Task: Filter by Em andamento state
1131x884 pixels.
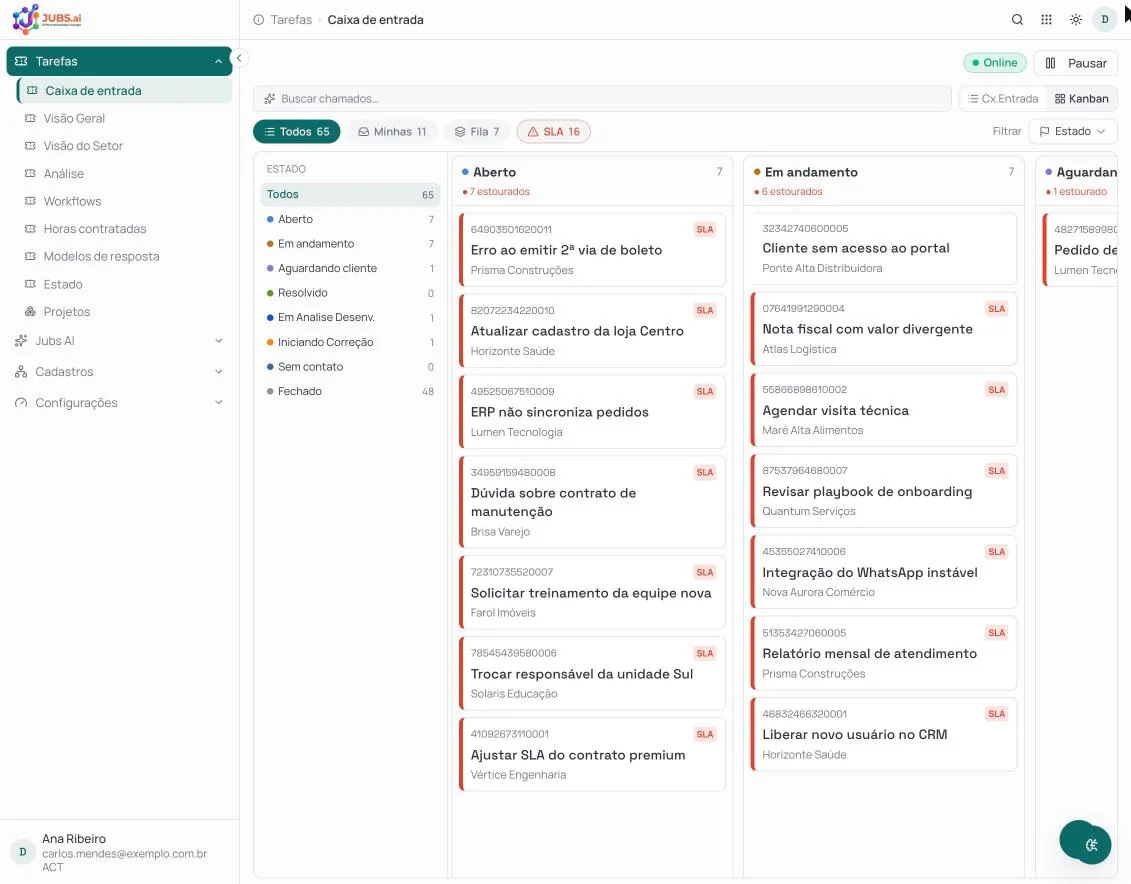Action: coord(350,244)
